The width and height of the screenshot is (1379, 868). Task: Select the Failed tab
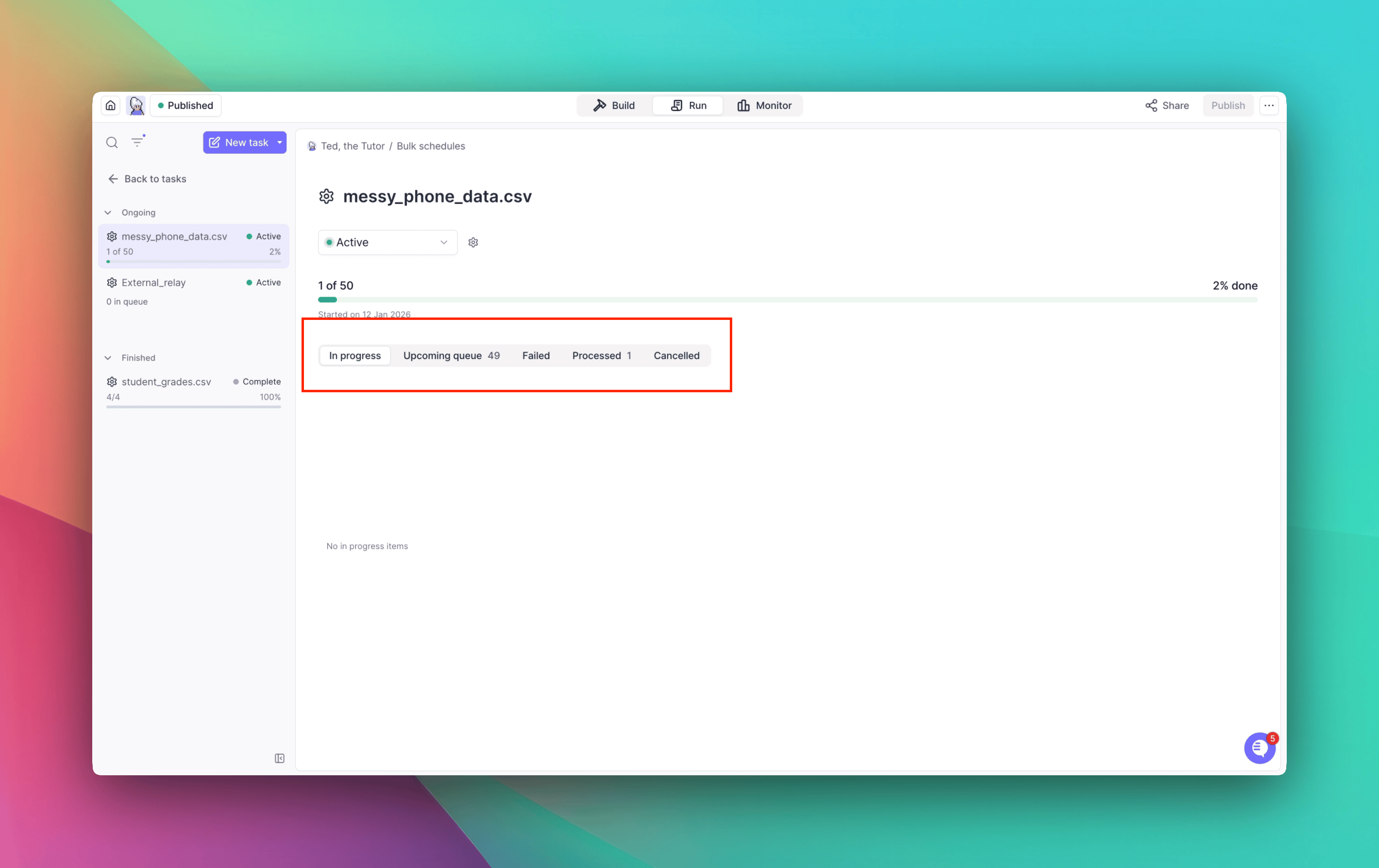(x=536, y=355)
